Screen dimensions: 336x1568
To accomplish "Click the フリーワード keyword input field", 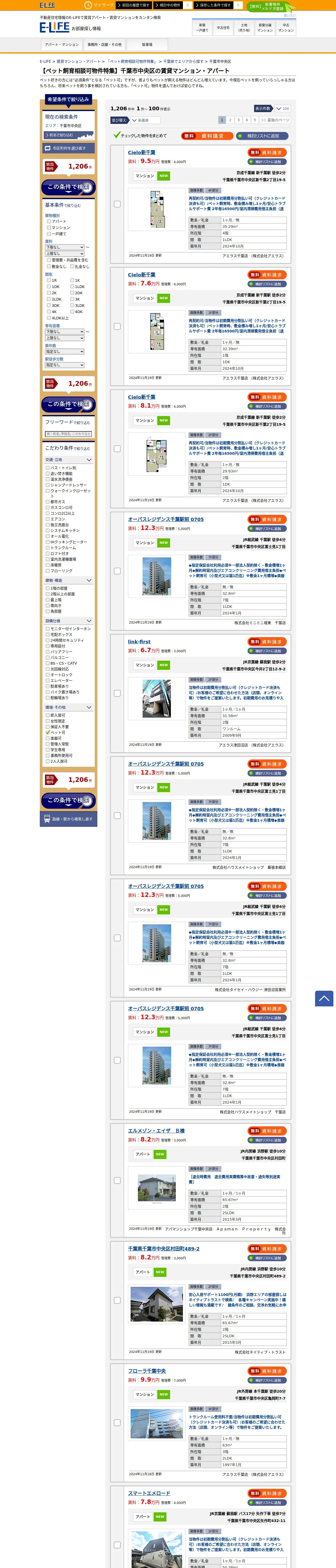I will pyautogui.click(x=68, y=434).
